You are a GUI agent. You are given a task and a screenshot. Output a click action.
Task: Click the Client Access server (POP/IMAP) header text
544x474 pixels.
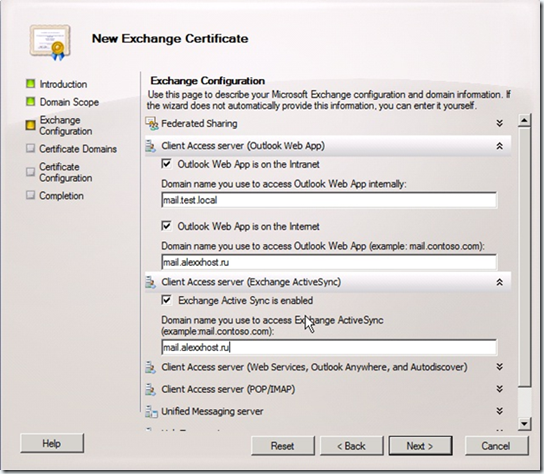pyautogui.click(x=228, y=389)
